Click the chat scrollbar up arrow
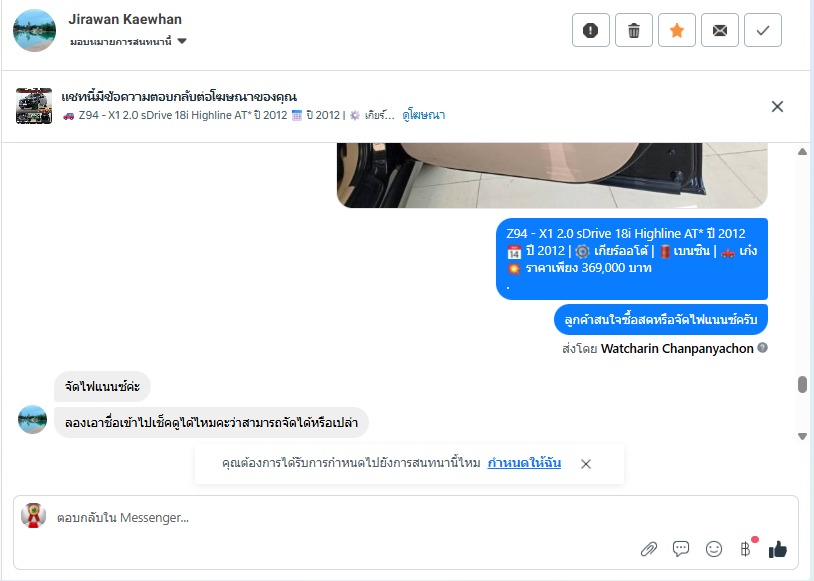The width and height of the screenshot is (814, 581). pos(802,152)
